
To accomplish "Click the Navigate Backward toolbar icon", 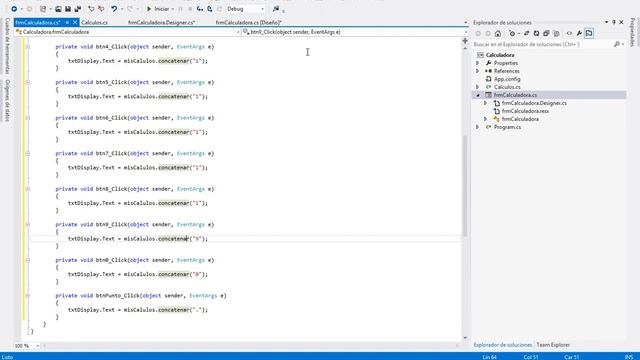I will 14,9.
